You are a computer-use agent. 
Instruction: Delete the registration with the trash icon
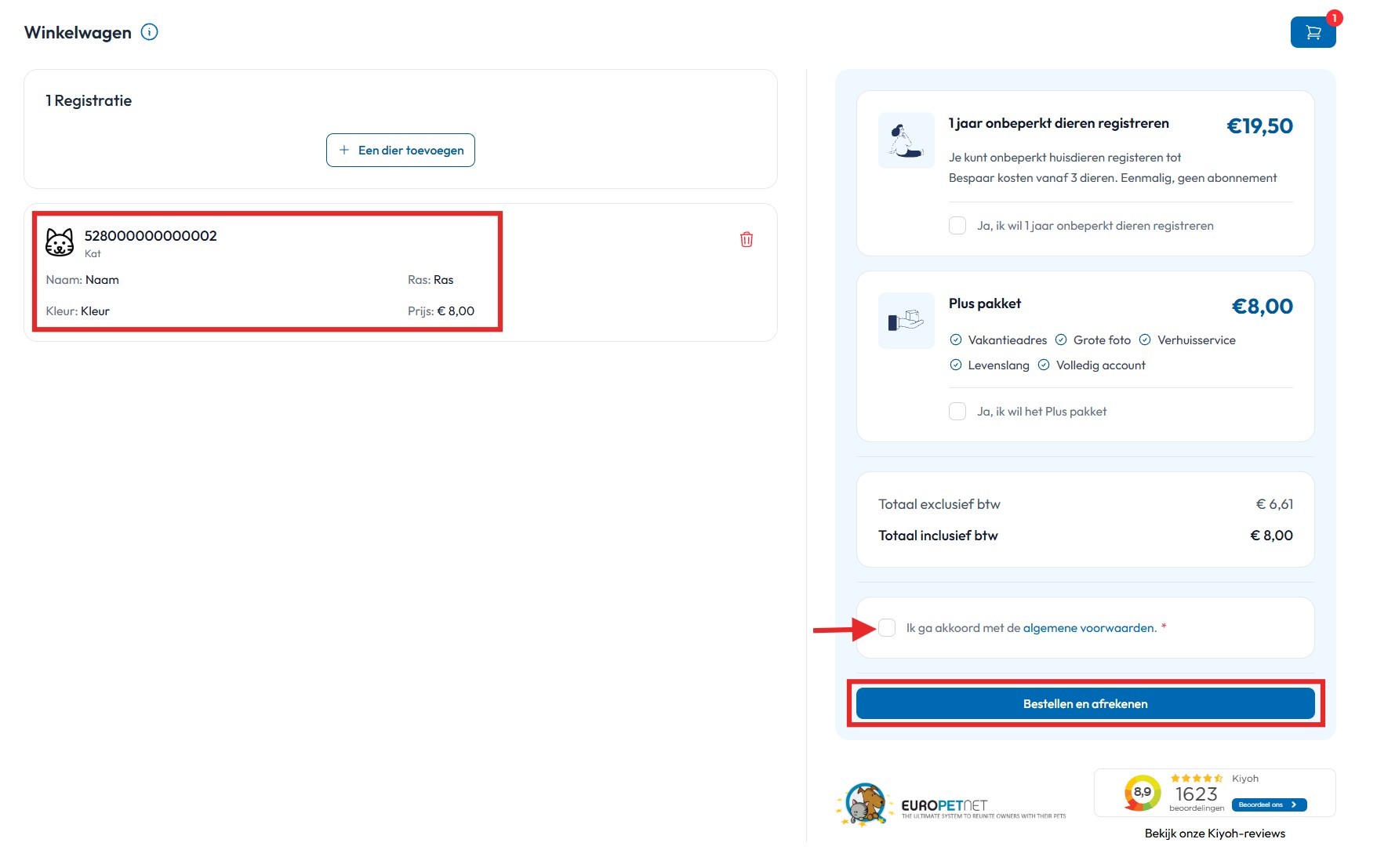[x=746, y=240]
